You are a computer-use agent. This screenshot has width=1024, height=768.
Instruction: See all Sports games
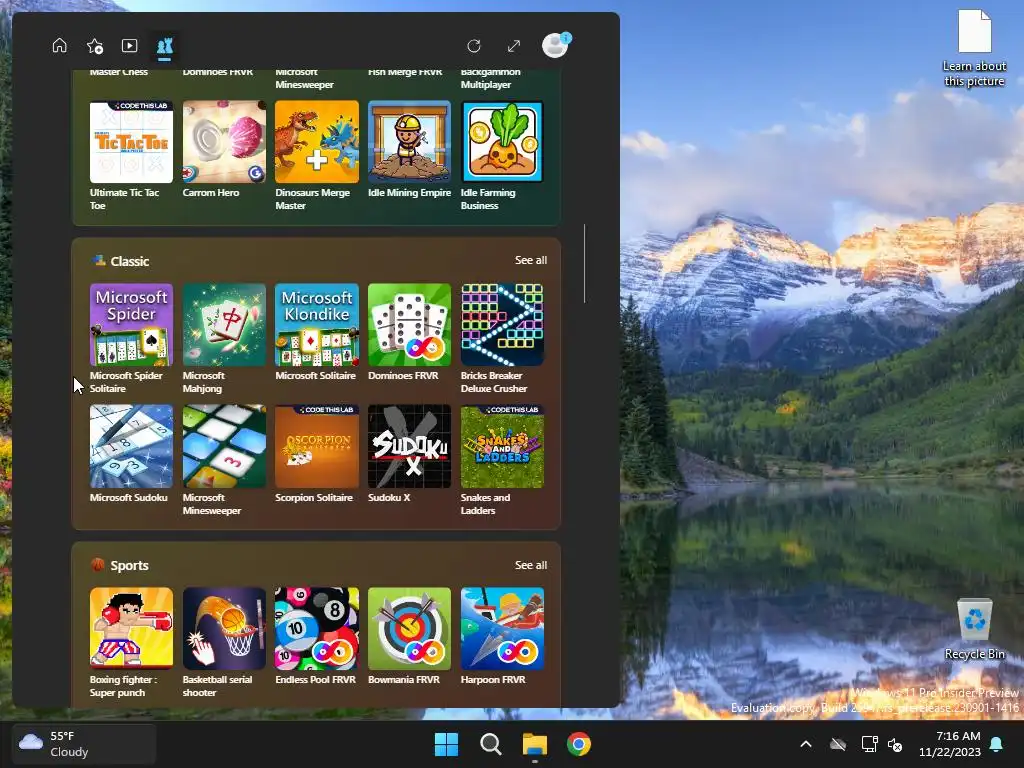[531, 565]
